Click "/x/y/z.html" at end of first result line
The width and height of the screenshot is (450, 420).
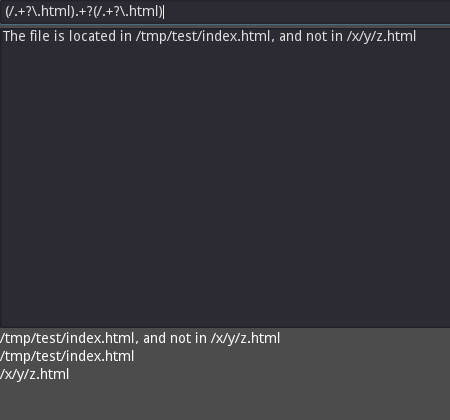coord(245,338)
